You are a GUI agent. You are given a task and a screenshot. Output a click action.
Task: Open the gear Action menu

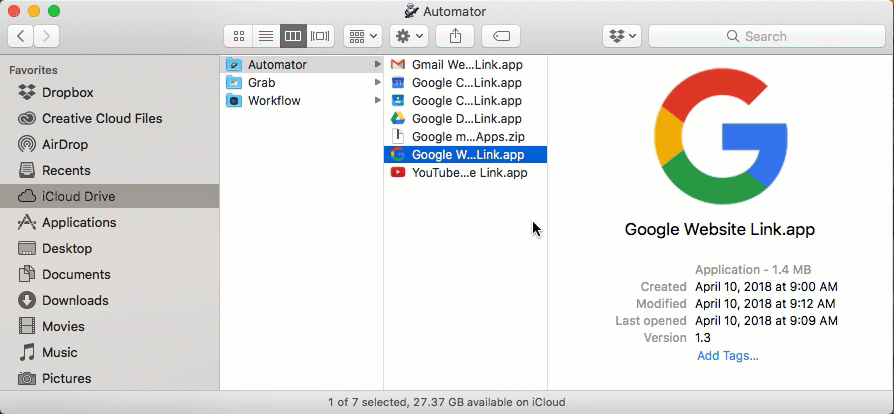pos(409,36)
